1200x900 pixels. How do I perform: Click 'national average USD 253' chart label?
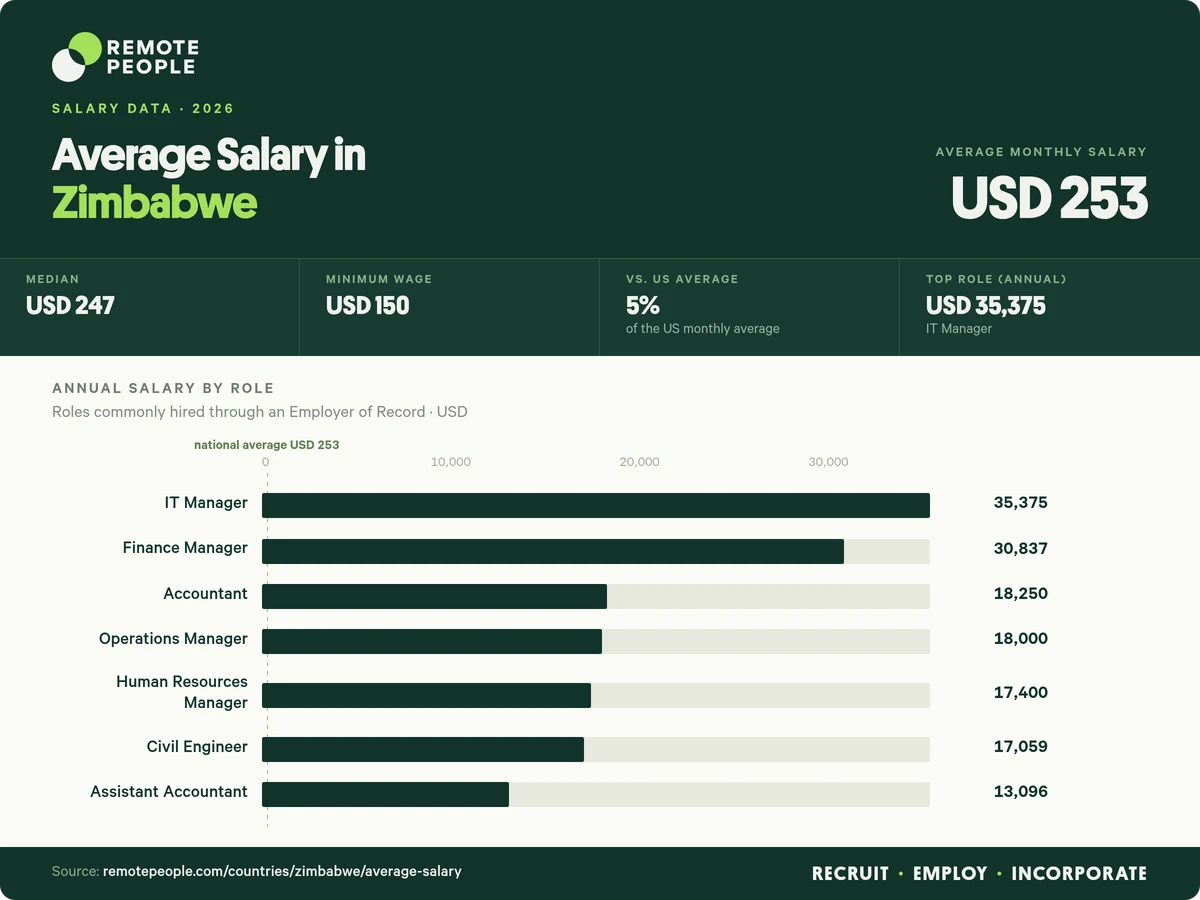point(266,444)
